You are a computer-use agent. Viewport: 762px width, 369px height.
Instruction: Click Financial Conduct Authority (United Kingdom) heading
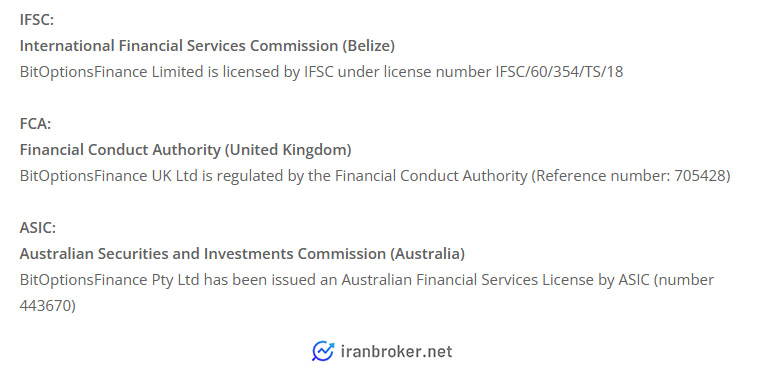pyautogui.click(x=185, y=150)
